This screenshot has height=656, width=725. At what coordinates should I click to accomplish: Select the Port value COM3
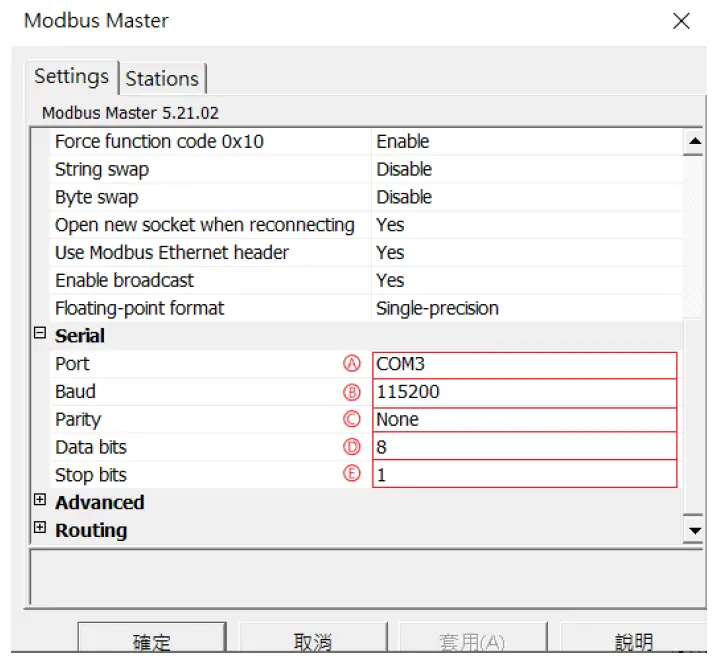click(525, 365)
